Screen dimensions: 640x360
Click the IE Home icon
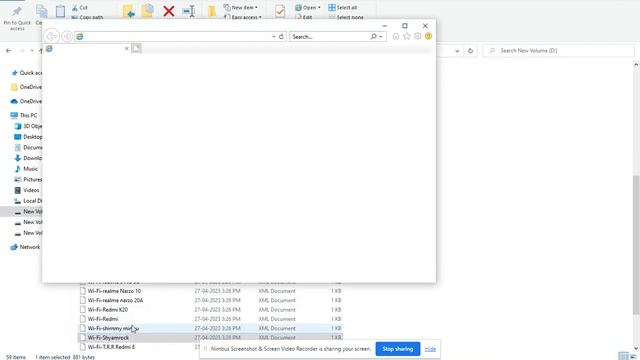(396, 36)
